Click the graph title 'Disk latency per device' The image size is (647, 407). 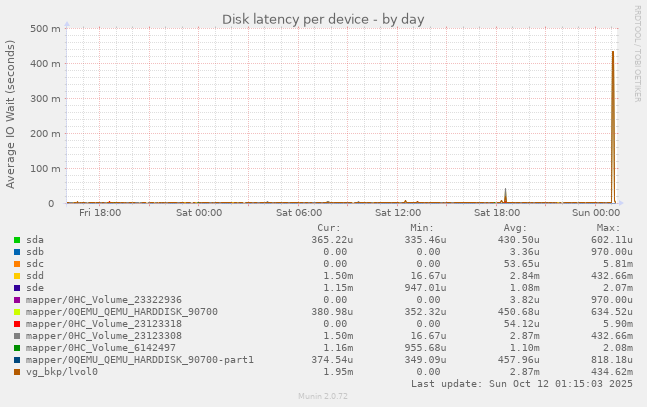[323, 19]
